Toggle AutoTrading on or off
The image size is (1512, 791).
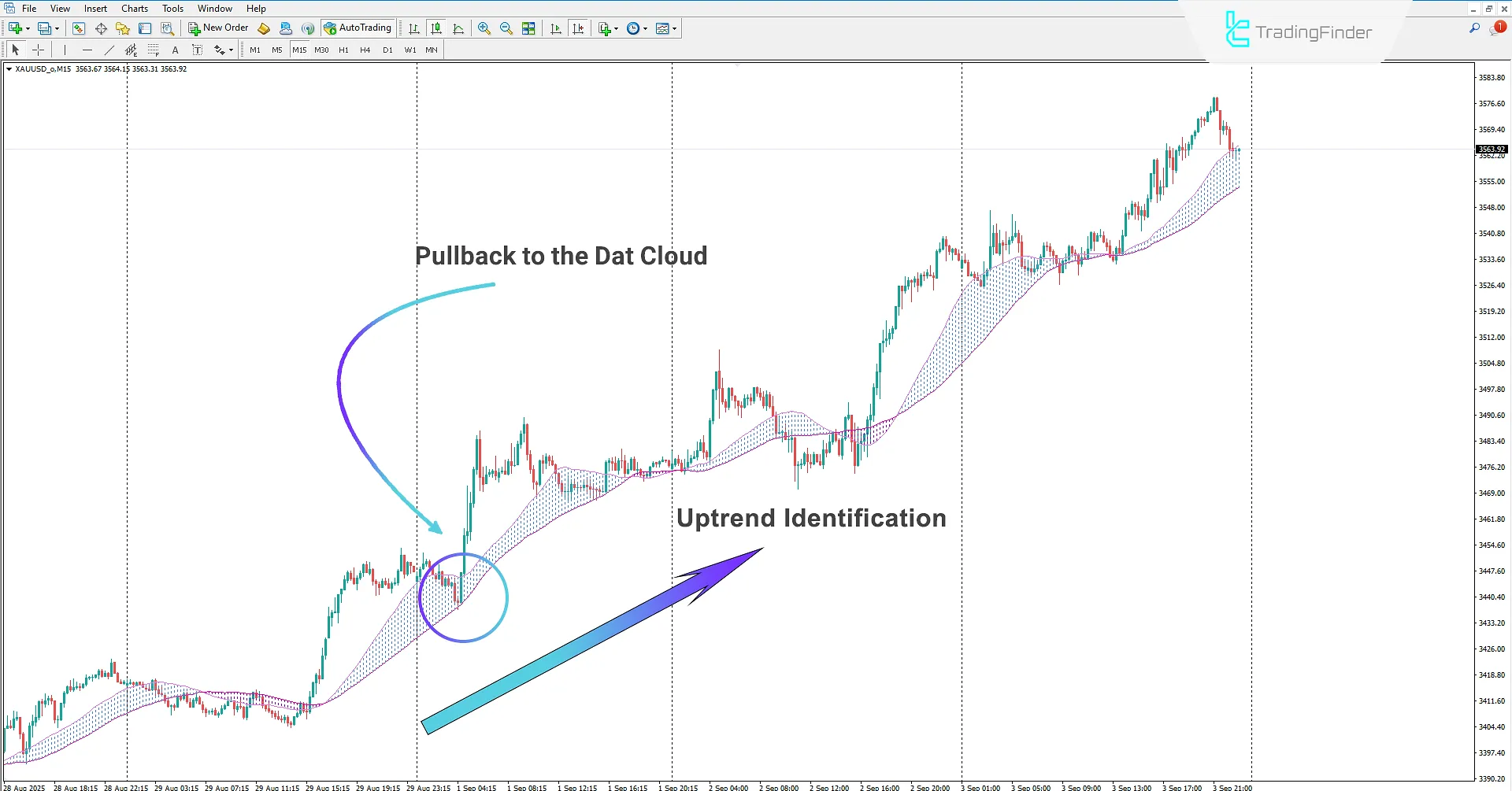358,28
